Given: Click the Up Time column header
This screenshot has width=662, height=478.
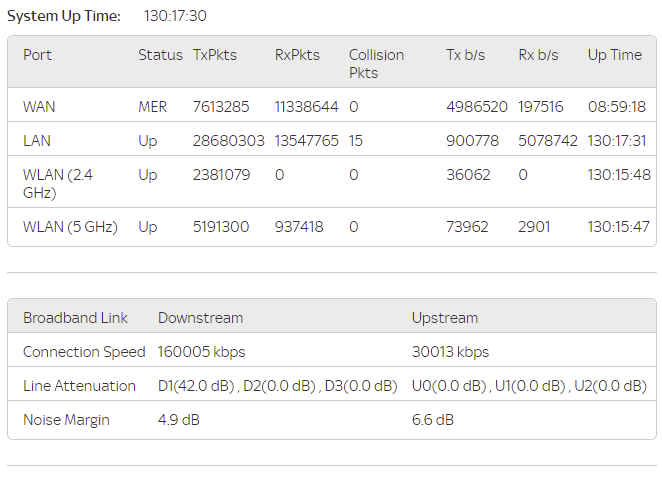Looking at the screenshot, I should tap(615, 55).
